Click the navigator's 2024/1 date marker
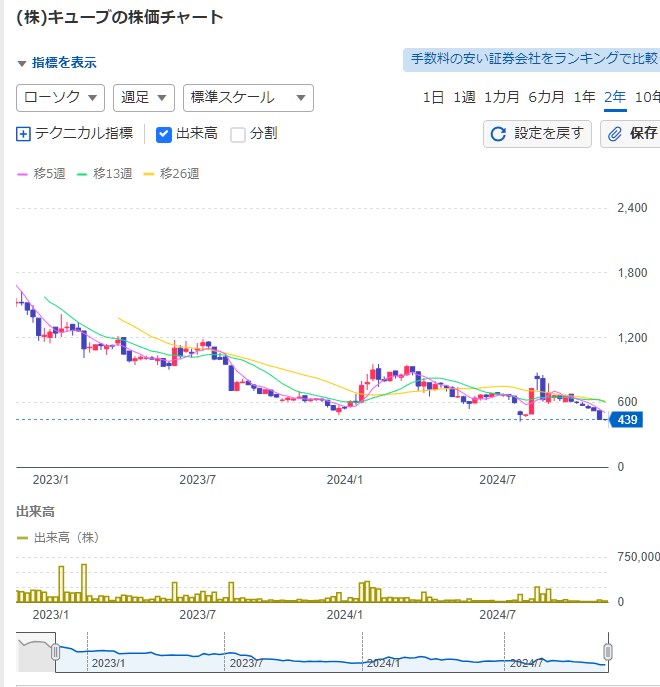This screenshot has height=687, width=660. click(383, 663)
